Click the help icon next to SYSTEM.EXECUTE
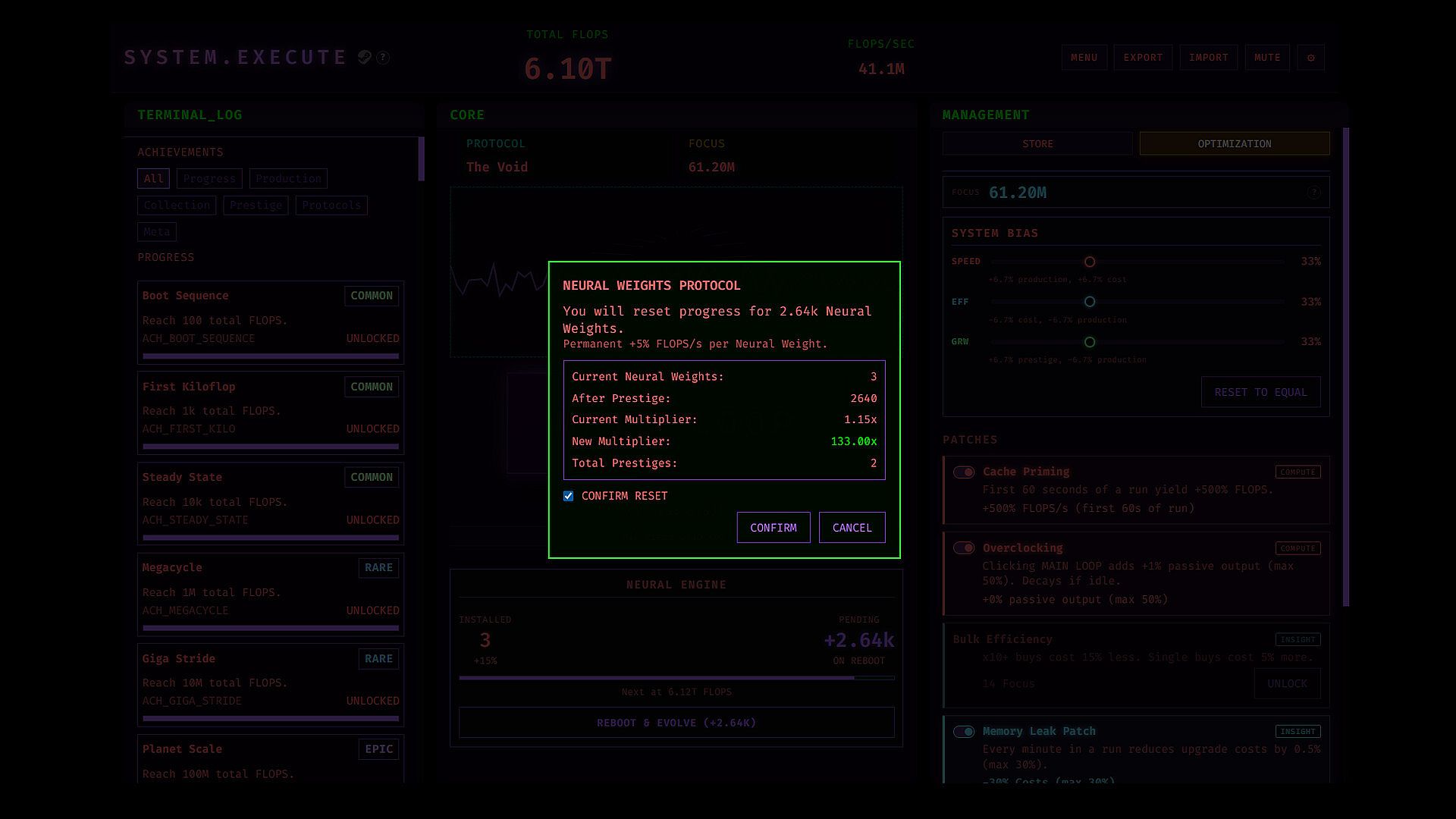Viewport: 1456px width, 819px height. [x=383, y=58]
